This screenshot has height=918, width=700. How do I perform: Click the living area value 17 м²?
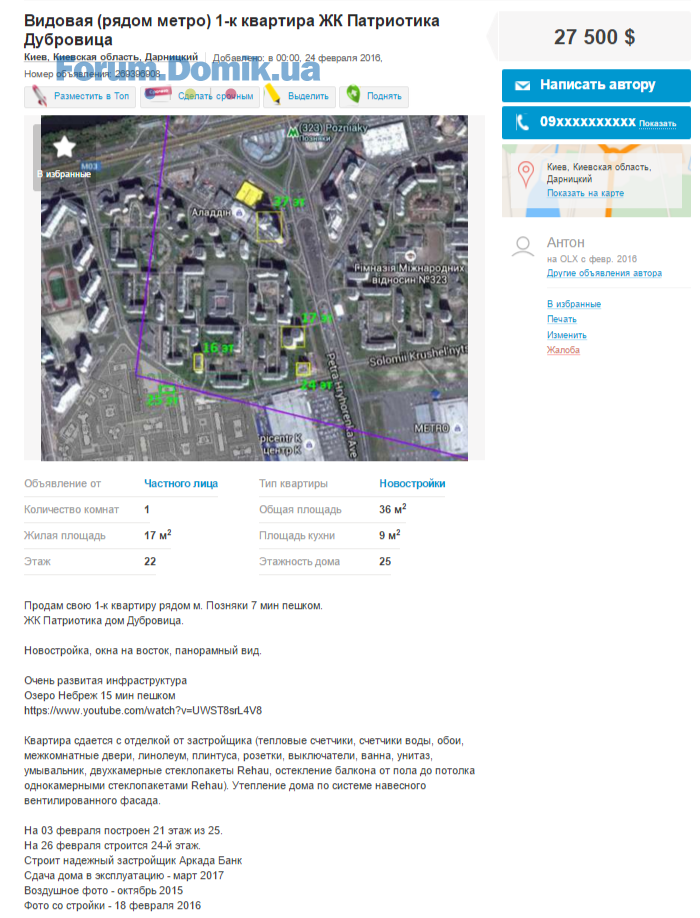(157, 535)
